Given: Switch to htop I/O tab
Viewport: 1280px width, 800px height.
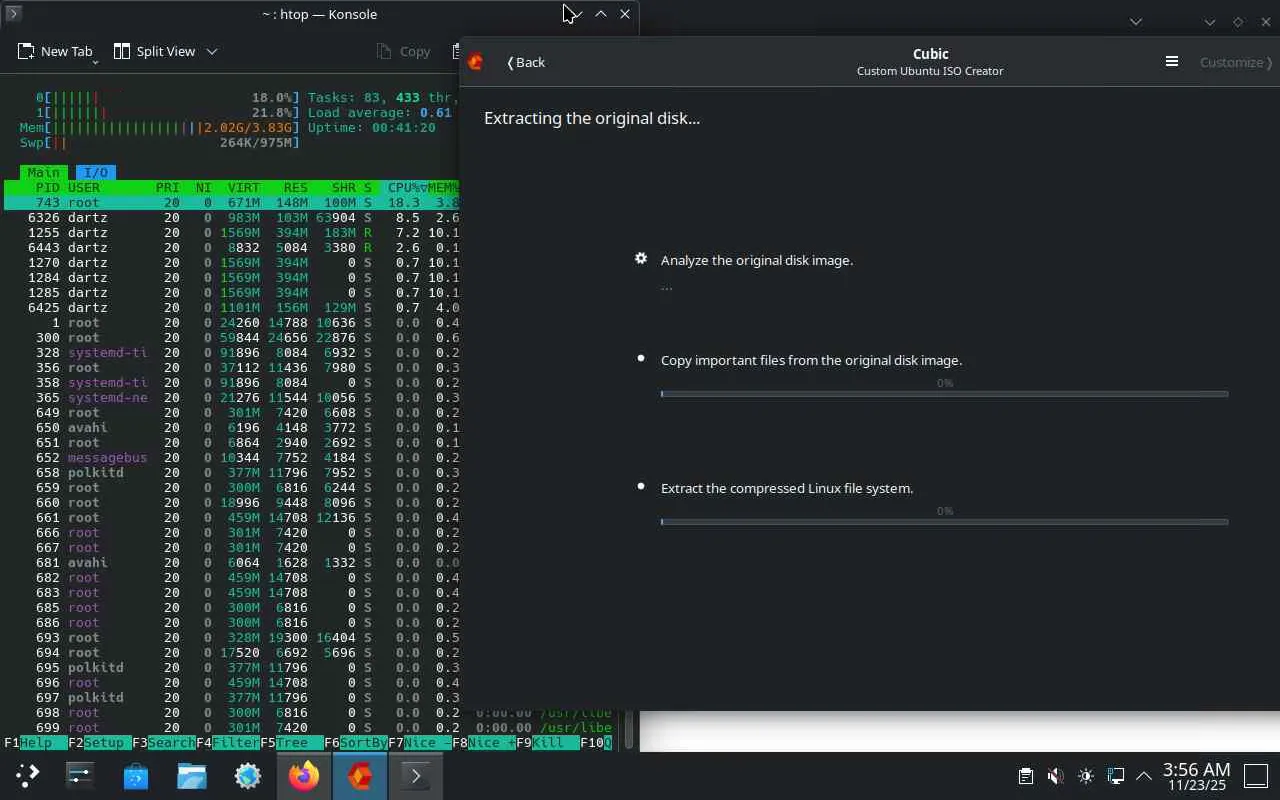Looking at the screenshot, I should [96, 172].
